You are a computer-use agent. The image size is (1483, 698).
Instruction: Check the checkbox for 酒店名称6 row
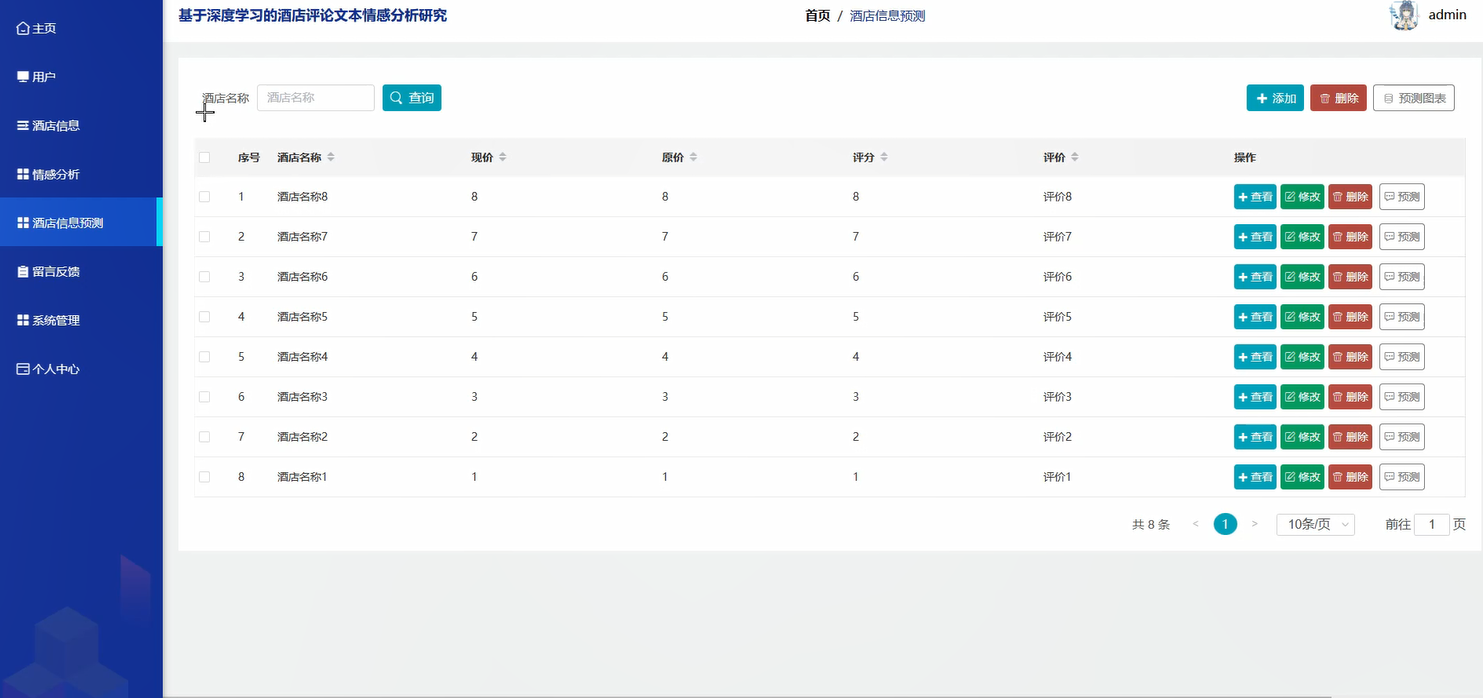pos(205,277)
